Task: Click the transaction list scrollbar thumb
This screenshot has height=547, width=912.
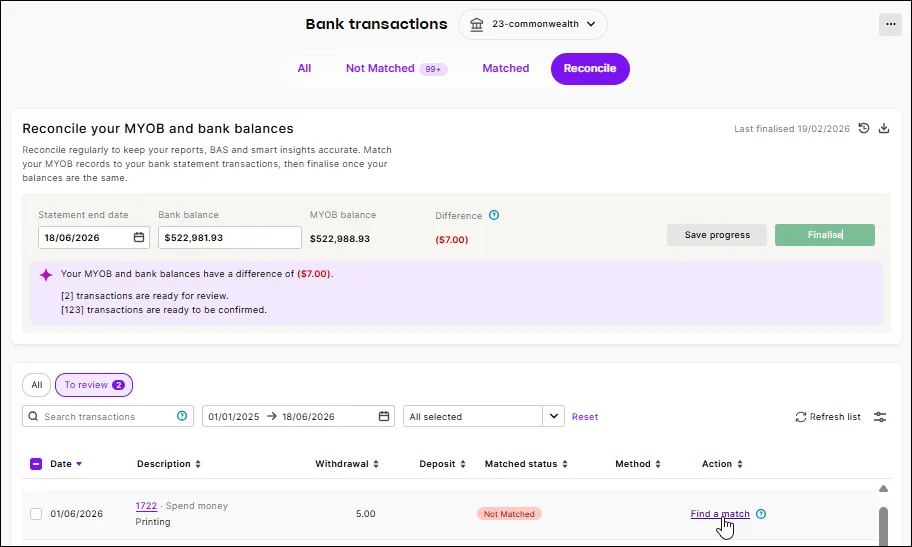Action: point(883,527)
